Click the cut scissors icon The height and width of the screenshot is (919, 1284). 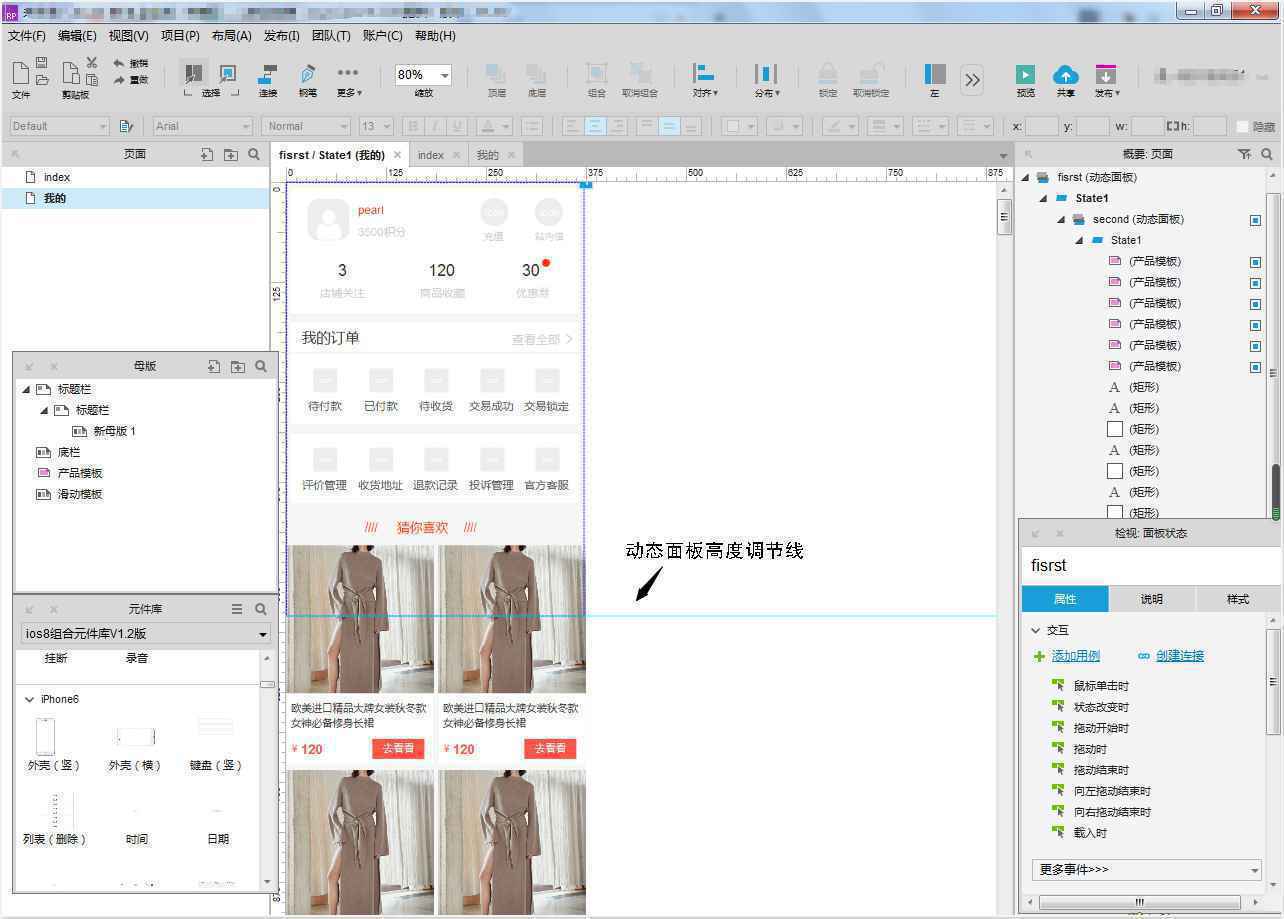pos(92,63)
